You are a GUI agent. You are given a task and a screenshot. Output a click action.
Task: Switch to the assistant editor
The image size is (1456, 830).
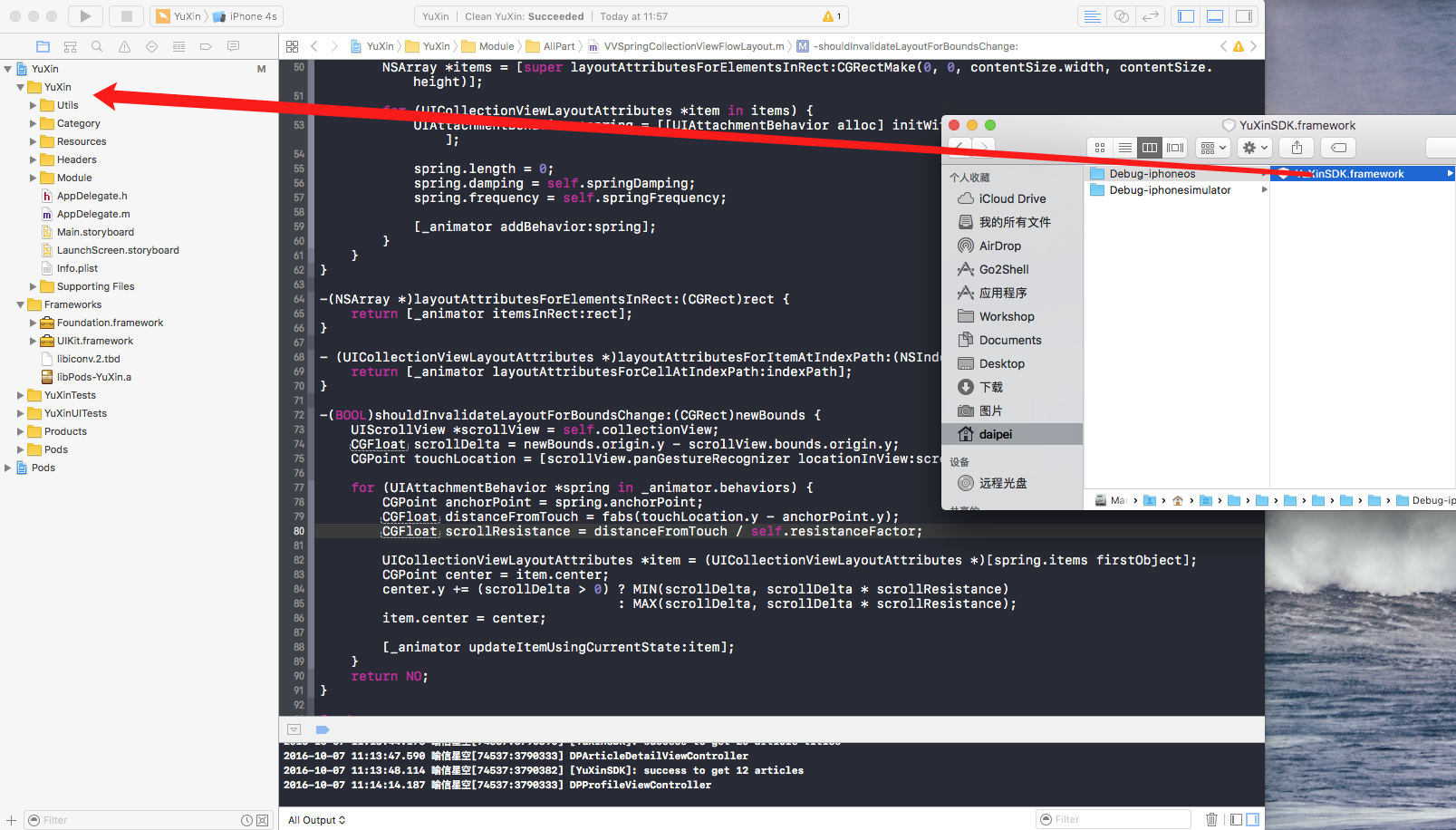(1122, 16)
